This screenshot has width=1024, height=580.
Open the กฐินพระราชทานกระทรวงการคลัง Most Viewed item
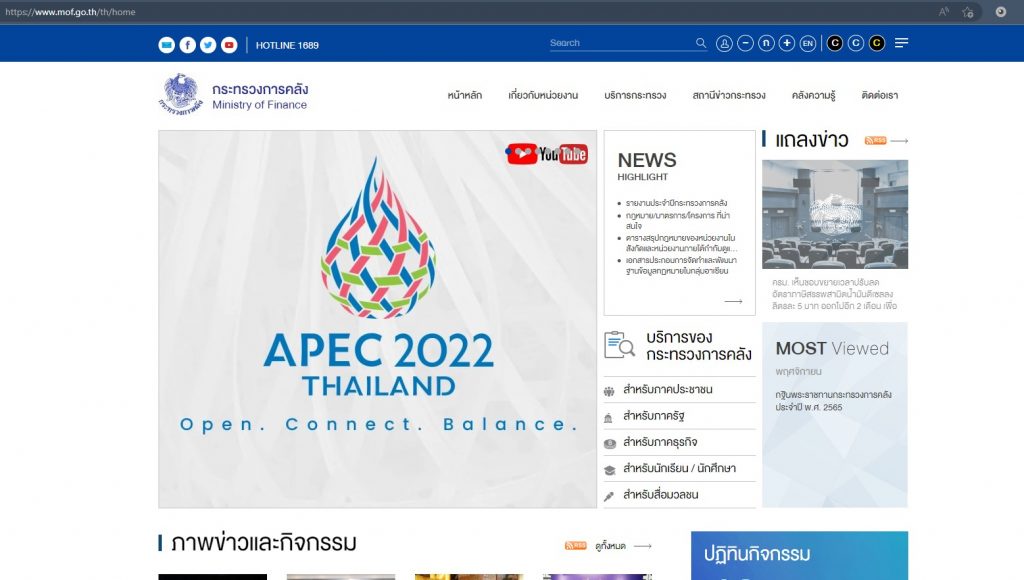coord(833,400)
